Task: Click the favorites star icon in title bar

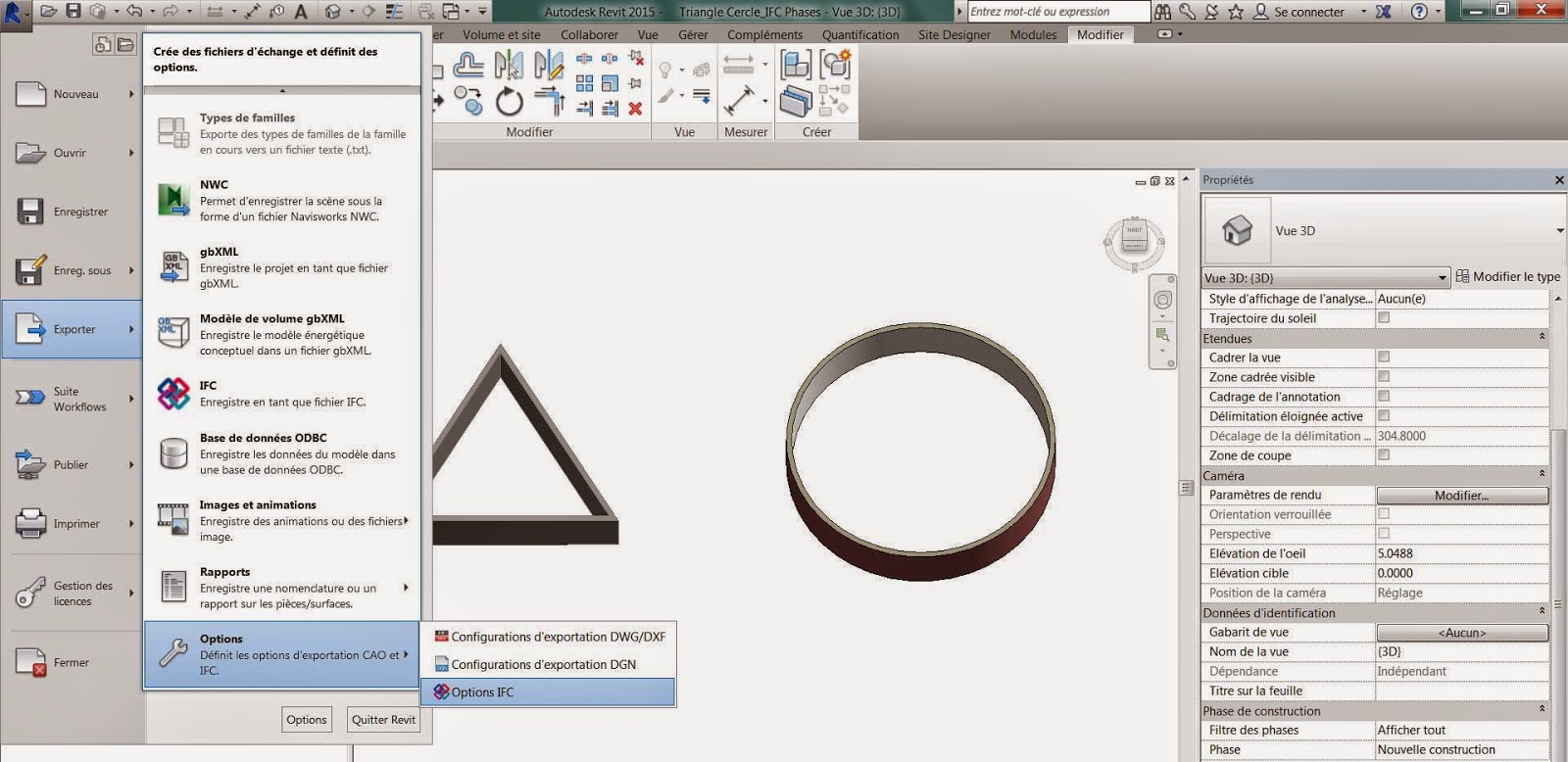Action: [x=1236, y=12]
